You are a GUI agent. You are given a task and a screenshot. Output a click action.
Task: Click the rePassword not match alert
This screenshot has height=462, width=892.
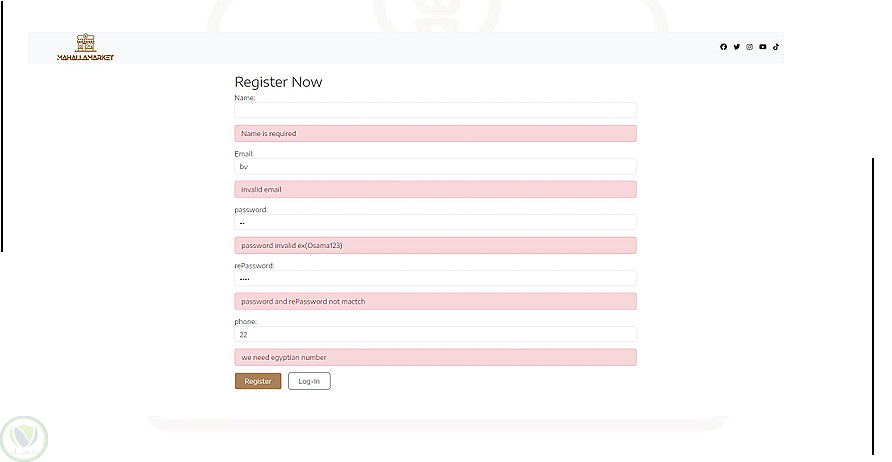tap(435, 301)
